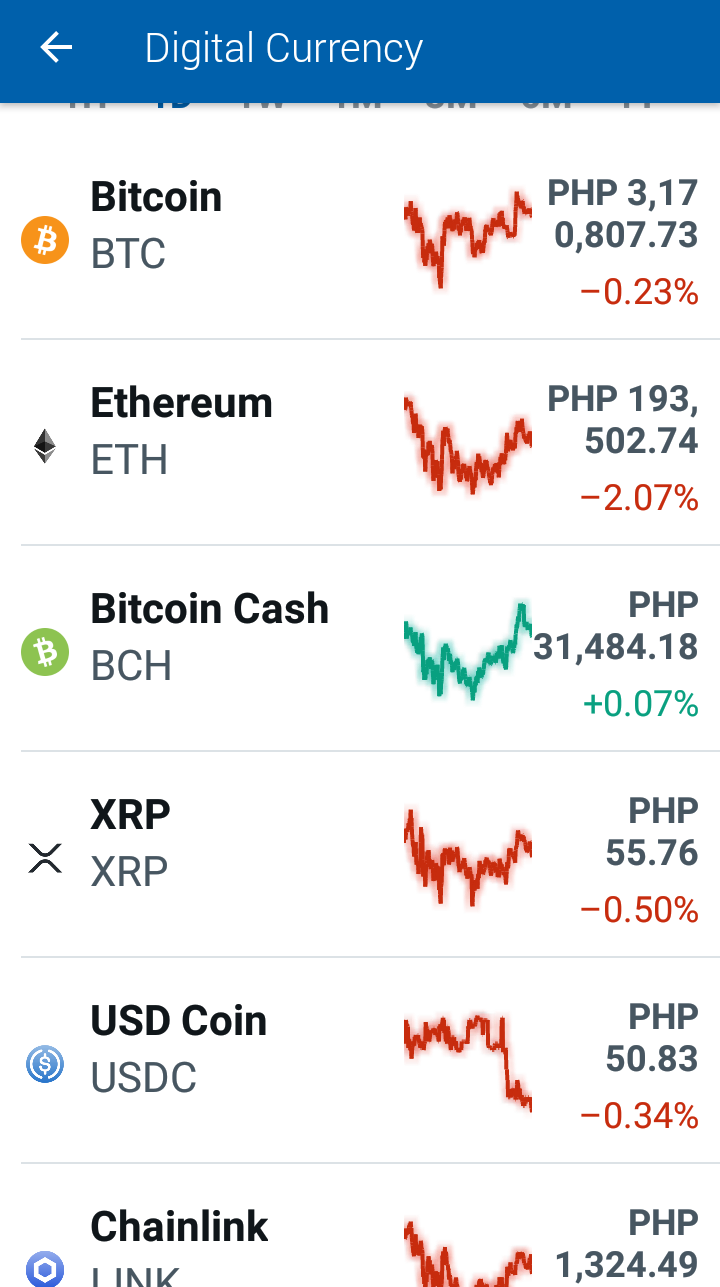Tap the Digital Currency header title

284,48
